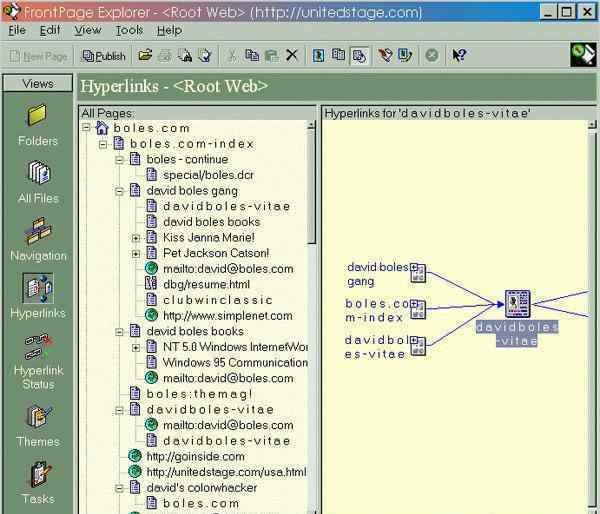Toggle Repeated Hyperlinks button
600x514 pixels.
tap(339, 56)
